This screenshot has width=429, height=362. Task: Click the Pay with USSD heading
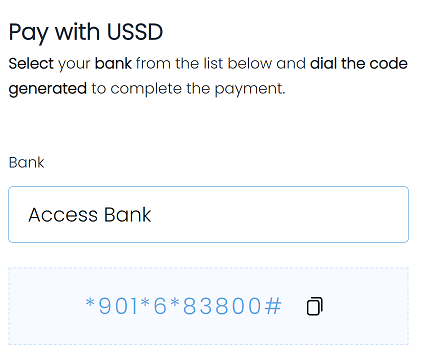86,33
